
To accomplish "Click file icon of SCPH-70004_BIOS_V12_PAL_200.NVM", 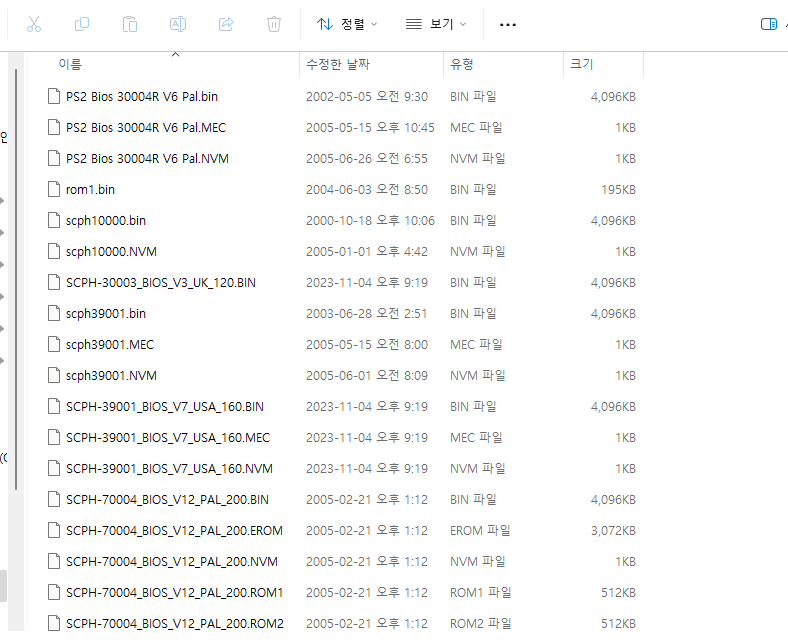I will point(54,562).
